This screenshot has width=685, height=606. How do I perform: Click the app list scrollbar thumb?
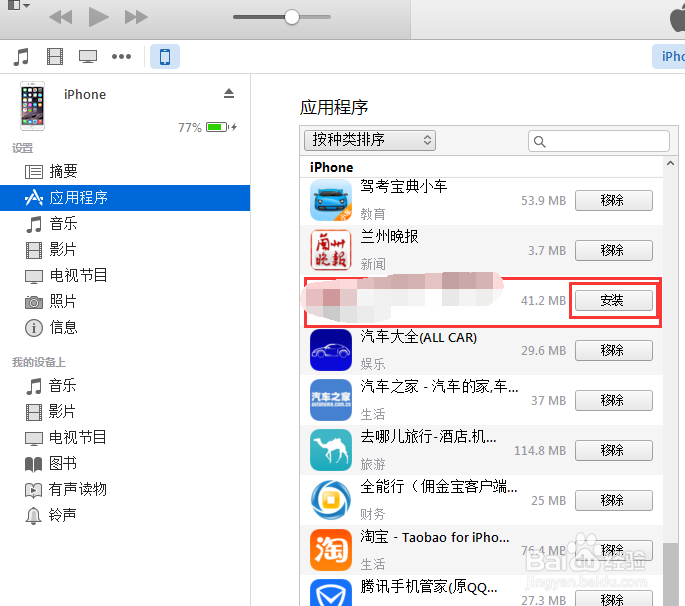coord(670,574)
